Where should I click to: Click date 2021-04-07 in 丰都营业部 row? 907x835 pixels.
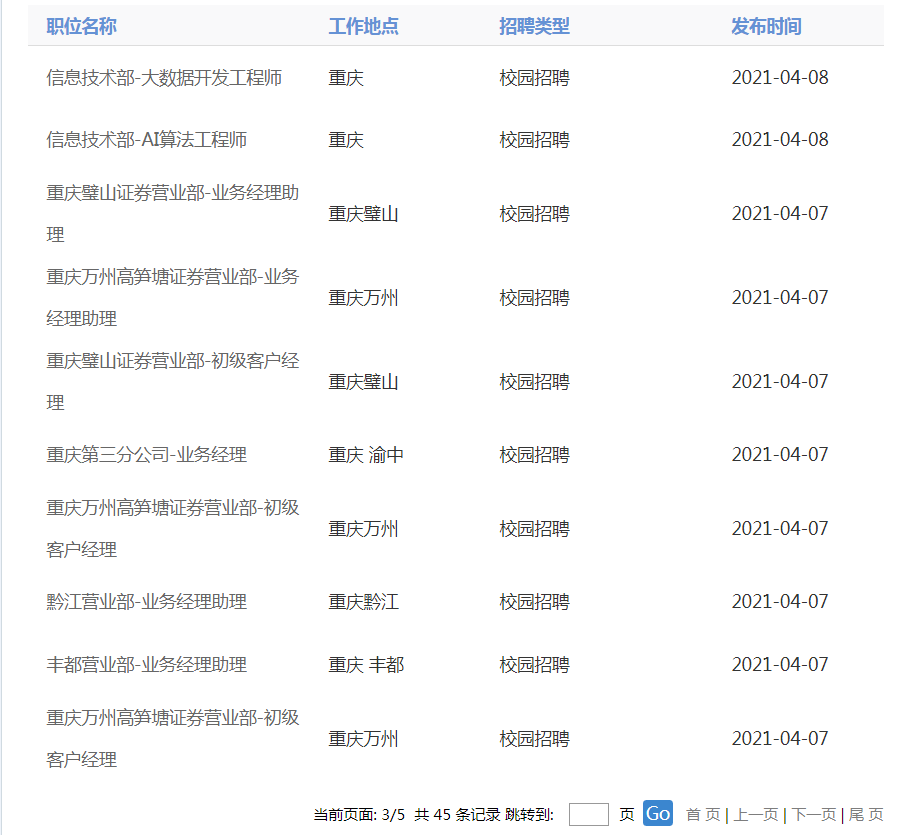[780, 664]
